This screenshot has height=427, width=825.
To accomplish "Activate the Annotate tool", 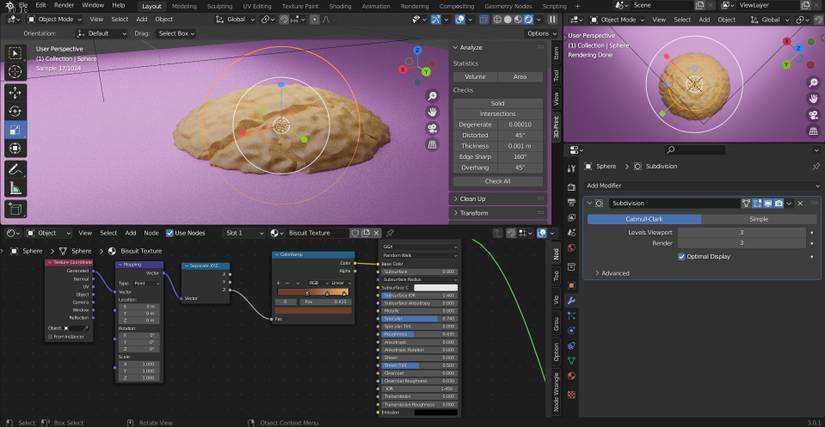I will tap(15, 169).
